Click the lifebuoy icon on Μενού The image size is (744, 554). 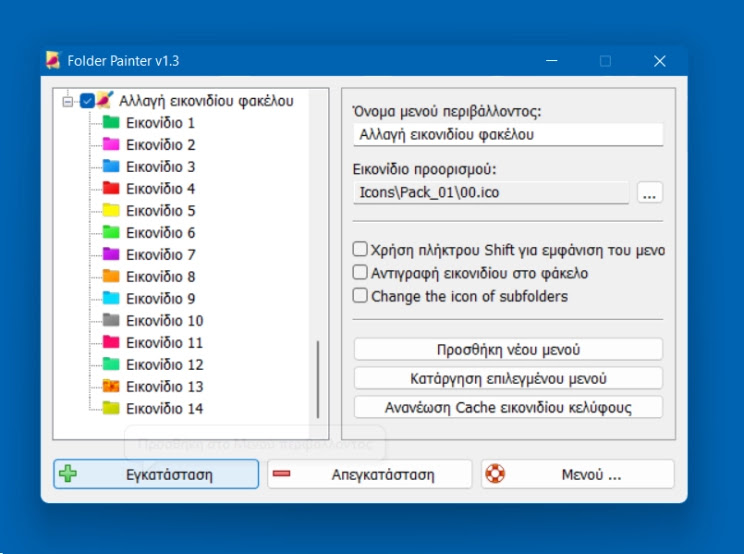tap(495, 473)
